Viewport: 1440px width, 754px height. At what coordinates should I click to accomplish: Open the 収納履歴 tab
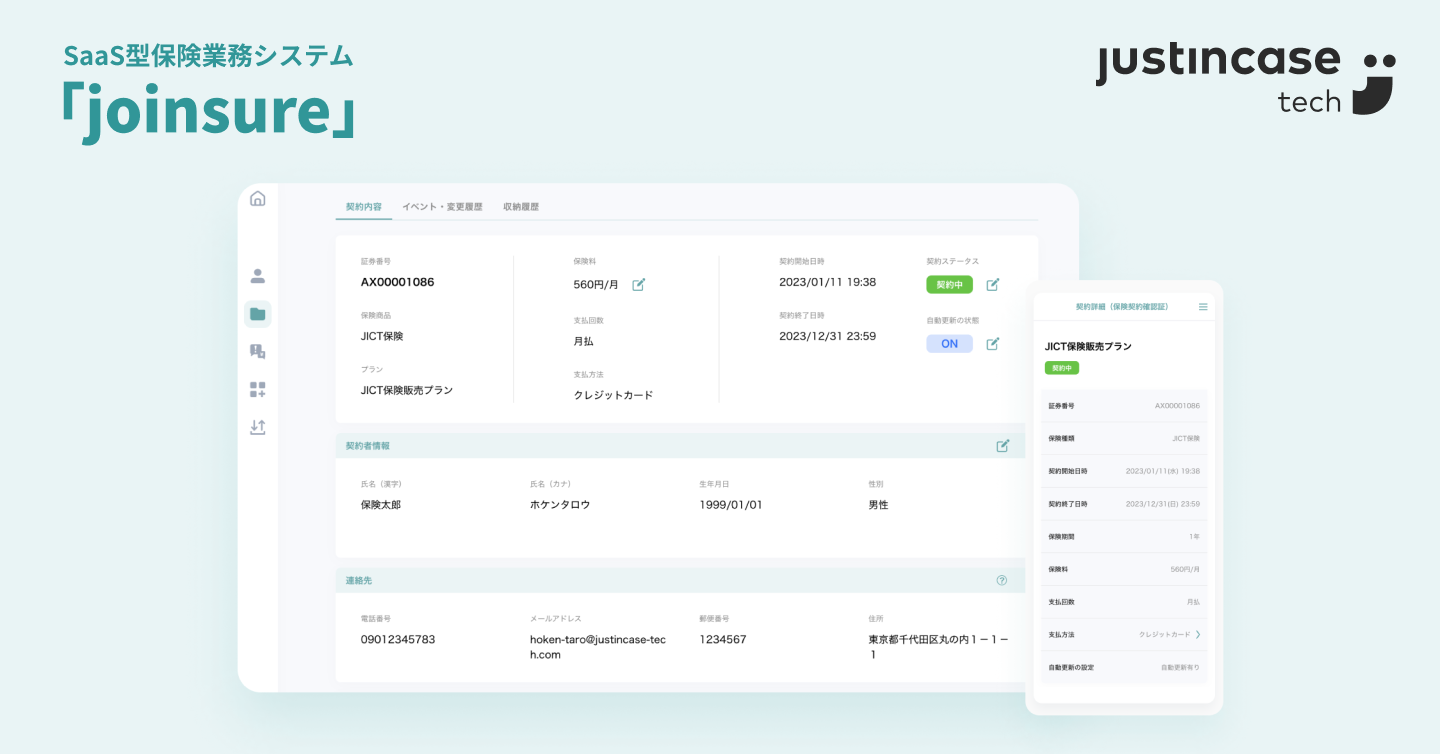521,207
